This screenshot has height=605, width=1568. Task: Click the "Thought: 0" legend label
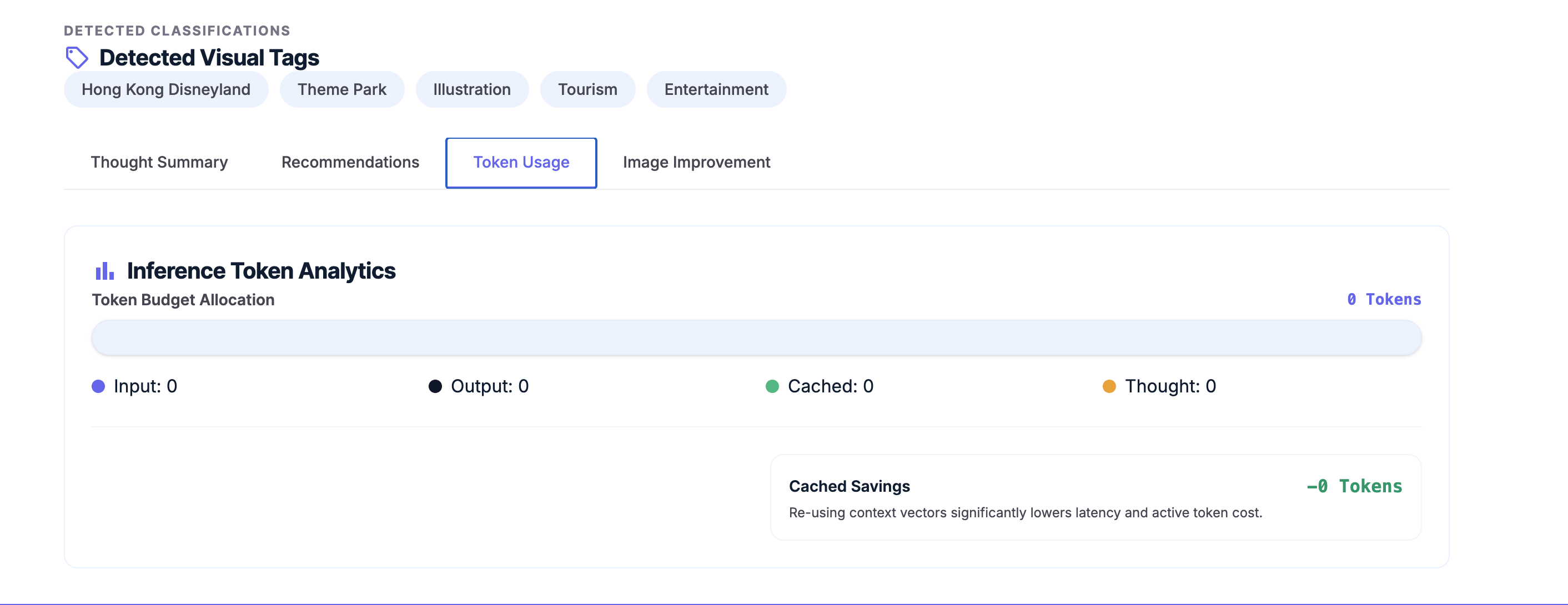pos(1170,386)
